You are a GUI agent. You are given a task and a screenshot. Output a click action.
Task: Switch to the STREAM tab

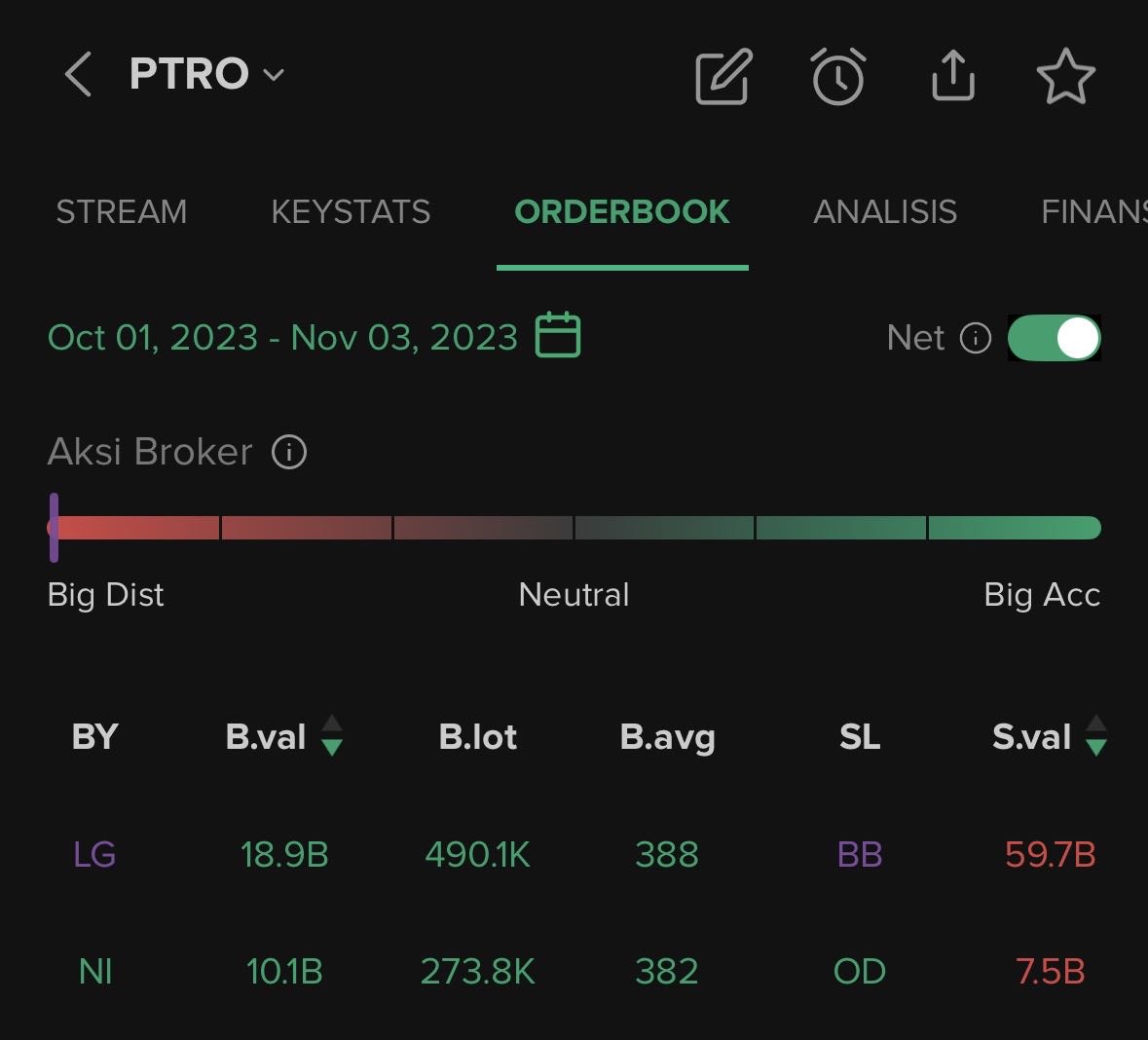click(x=122, y=211)
